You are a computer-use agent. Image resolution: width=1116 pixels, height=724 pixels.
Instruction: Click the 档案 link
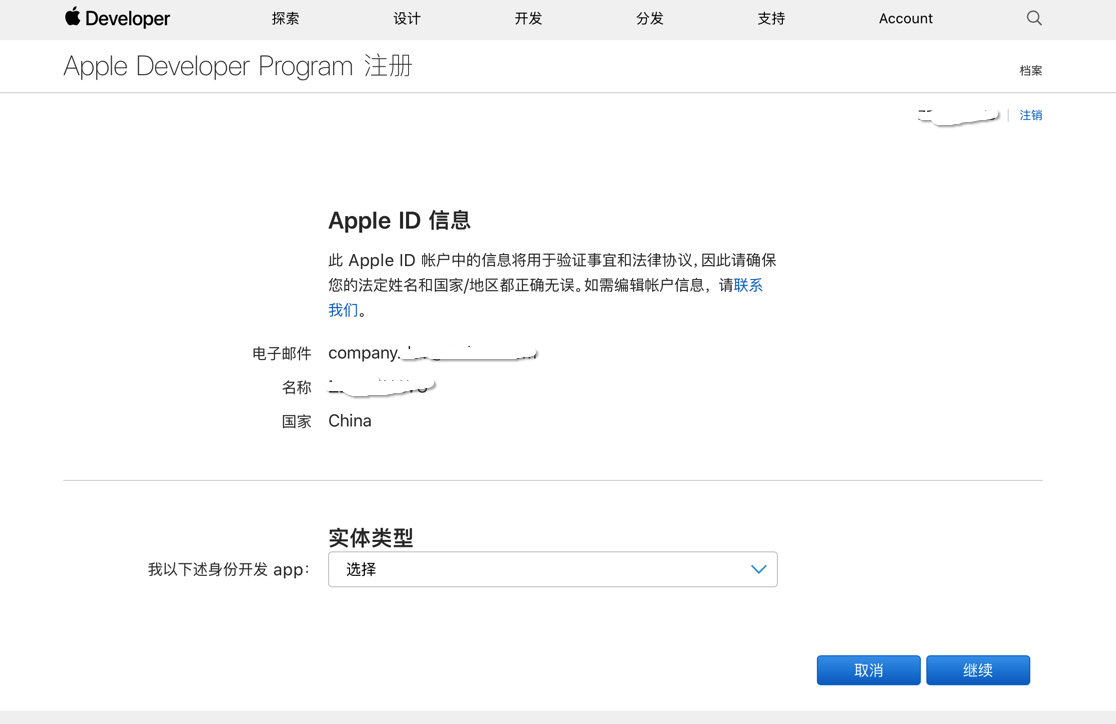1031,70
